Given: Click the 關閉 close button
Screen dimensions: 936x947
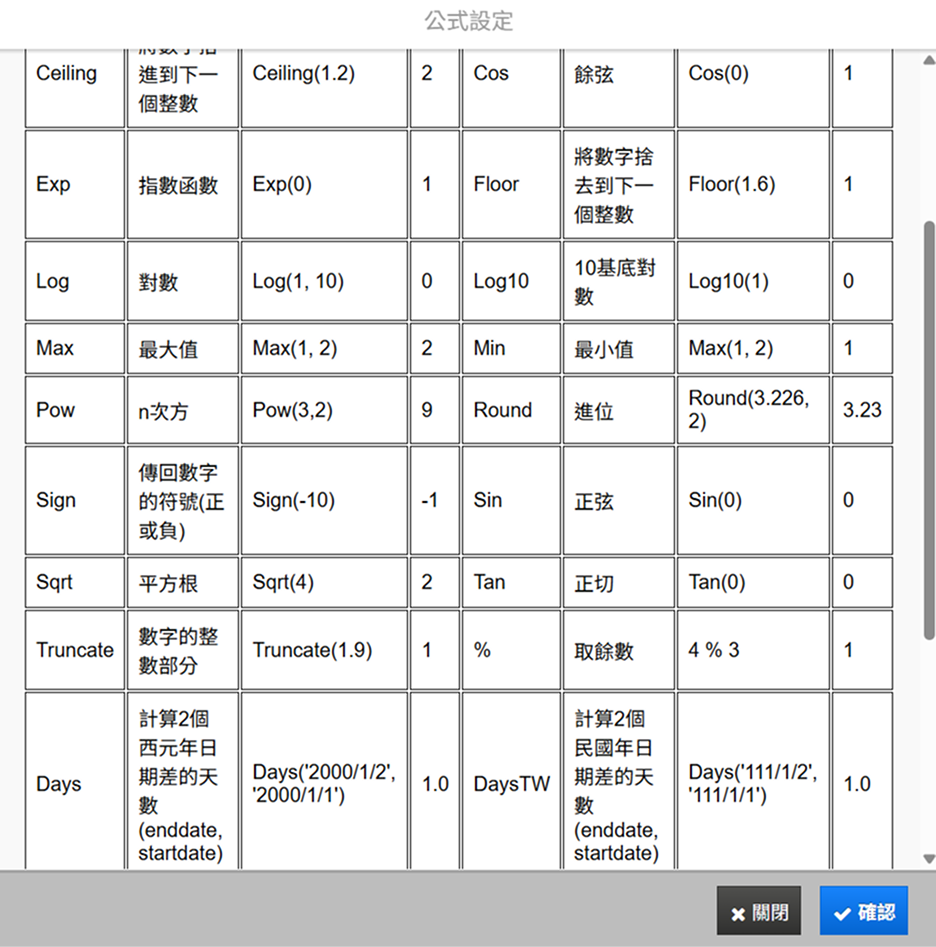Looking at the screenshot, I should pyautogui.click(x=758, y=912).
